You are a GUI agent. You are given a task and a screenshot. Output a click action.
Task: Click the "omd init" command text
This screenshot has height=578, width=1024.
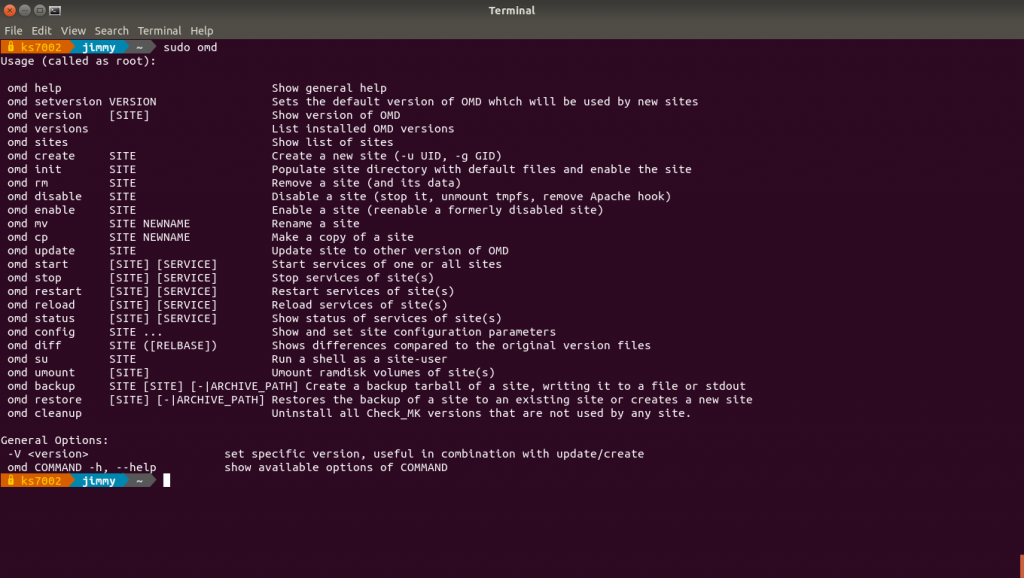(35, 169)
